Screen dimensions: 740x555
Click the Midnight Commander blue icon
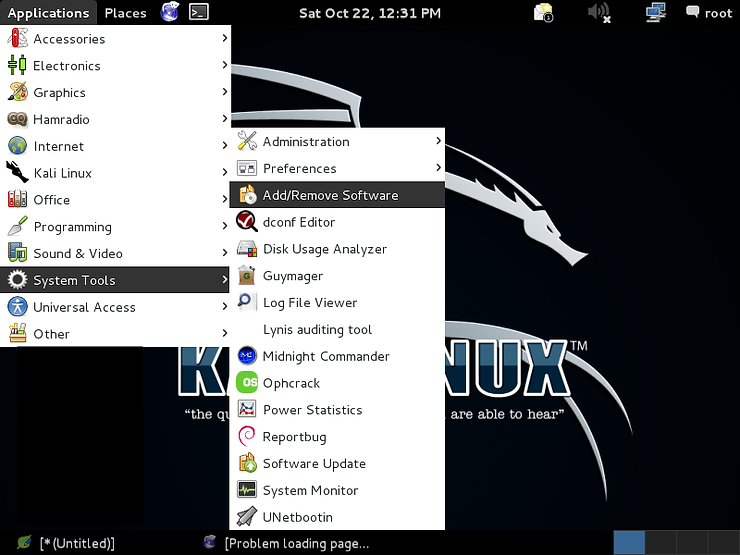(247, 356)
